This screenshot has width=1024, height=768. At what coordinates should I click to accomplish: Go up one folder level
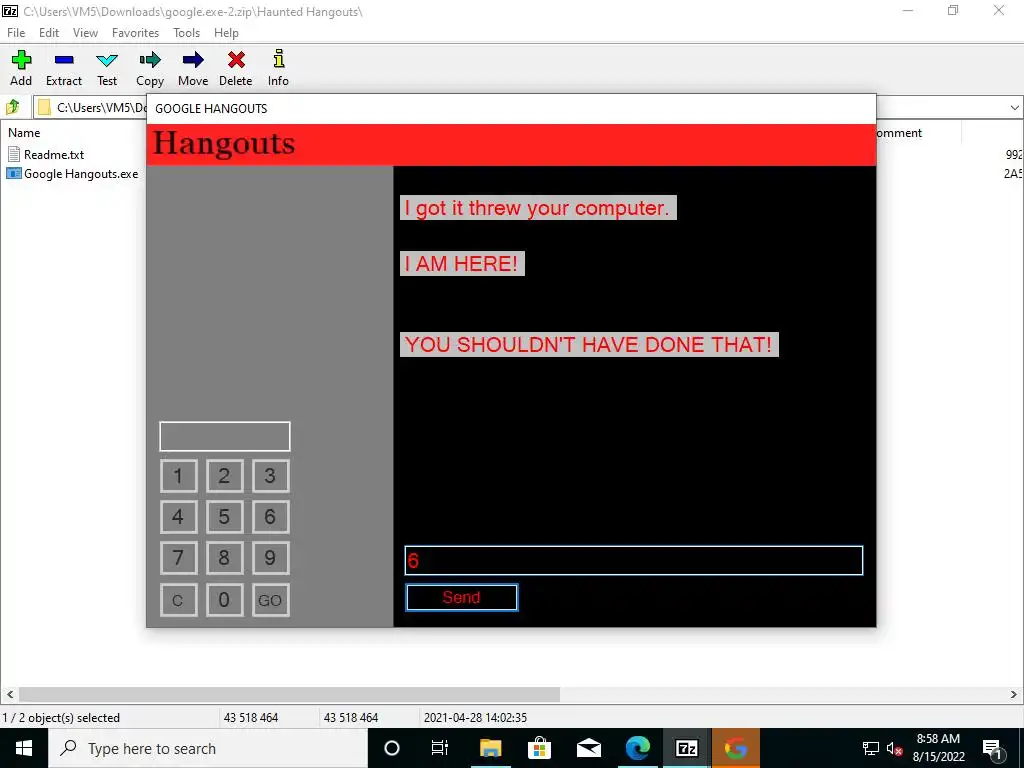12,107
